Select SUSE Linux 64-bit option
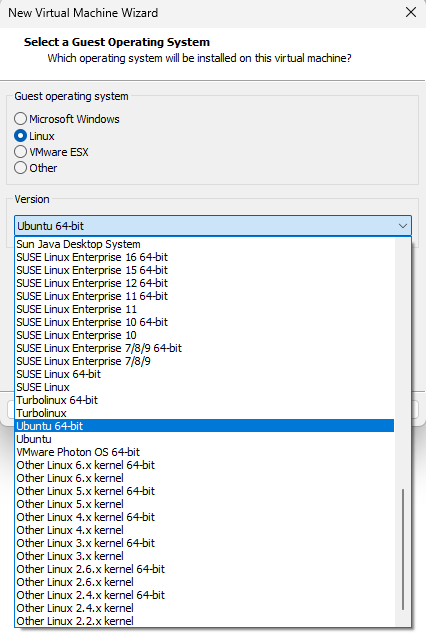This screenshot has height=634, width=426. 205,374
